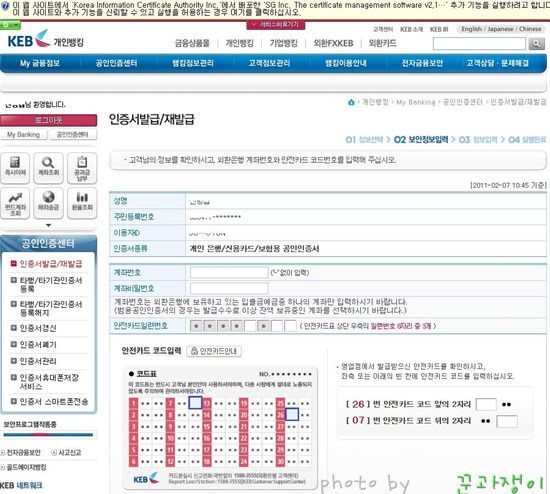Image resolution: width=550 pixels, height=494 pixels.
Task: Open 인증서폐기 in the sidebar menu
Action: point(38,345)
